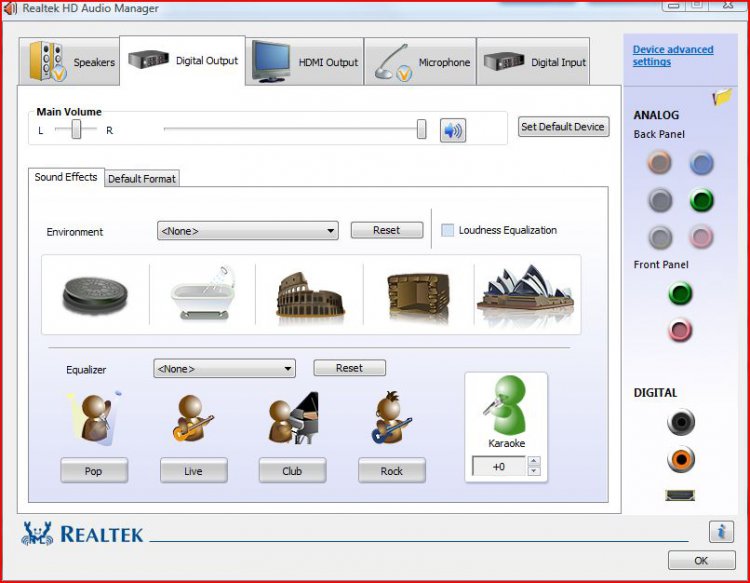Select the stone corridor environment icon
Screen dimensions: 750x583
[x=419, y=297]
